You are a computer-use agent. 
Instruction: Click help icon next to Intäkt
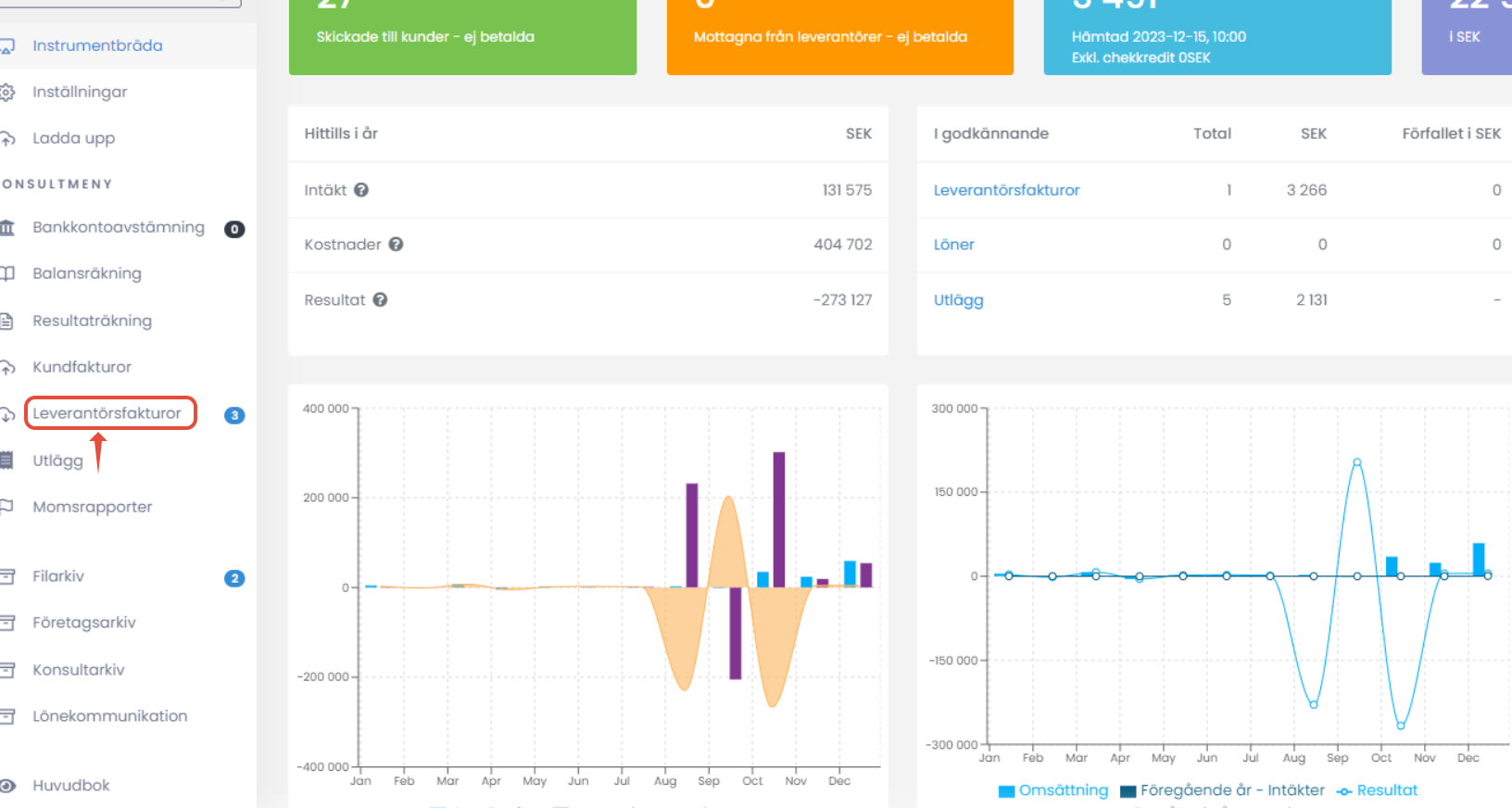point(361,190)
